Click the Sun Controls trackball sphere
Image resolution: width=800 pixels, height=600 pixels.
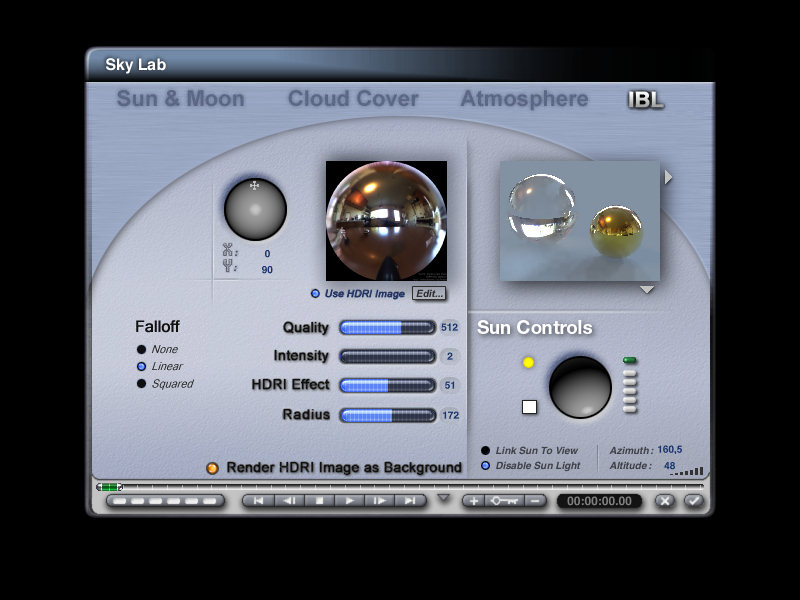[x=580, y=387]
